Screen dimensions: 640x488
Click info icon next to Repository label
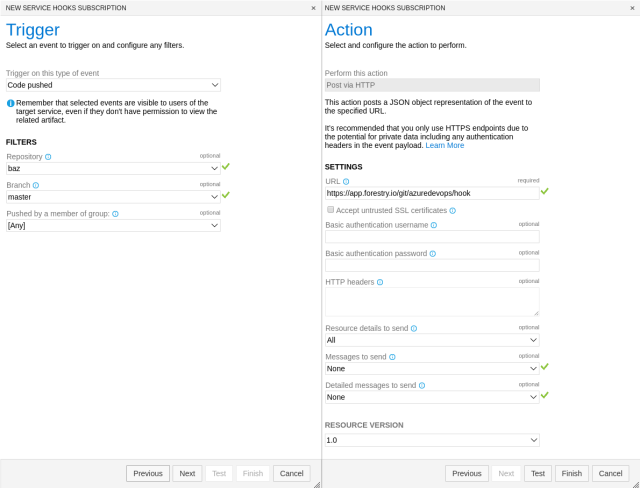[48, 157]
